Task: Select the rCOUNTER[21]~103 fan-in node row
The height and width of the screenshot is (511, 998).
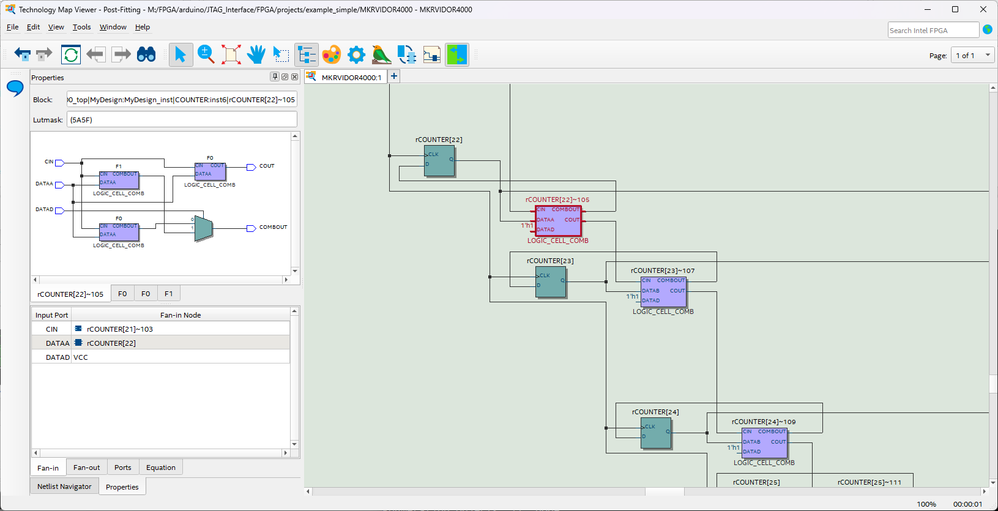Action: (x=119, y=328)
